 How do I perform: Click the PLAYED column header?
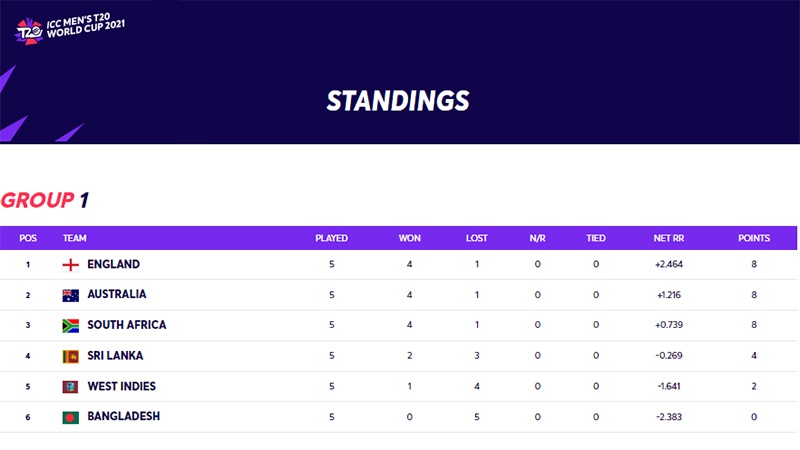click(x=331, y=239)
